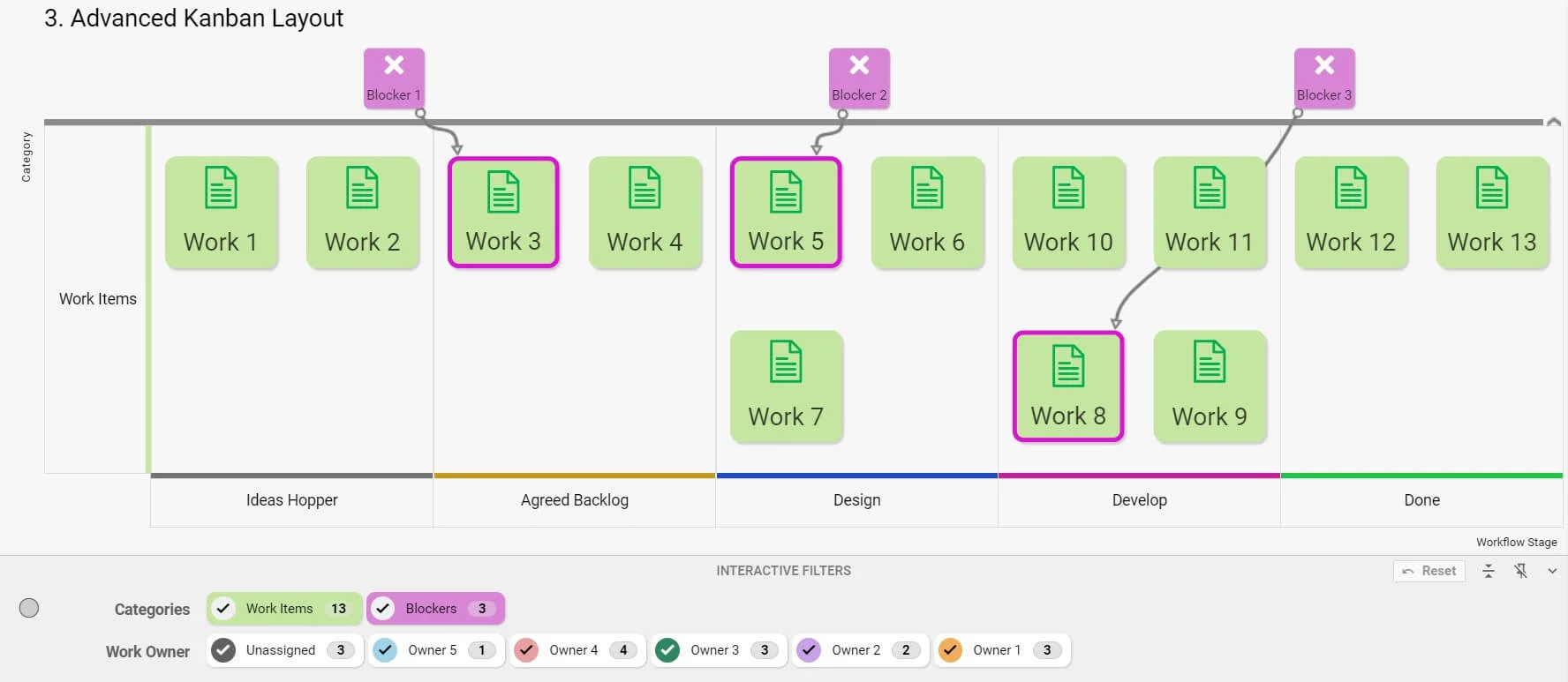1568x682 pixels.
Task: Select the Work 13 card
Action: 1492,213
